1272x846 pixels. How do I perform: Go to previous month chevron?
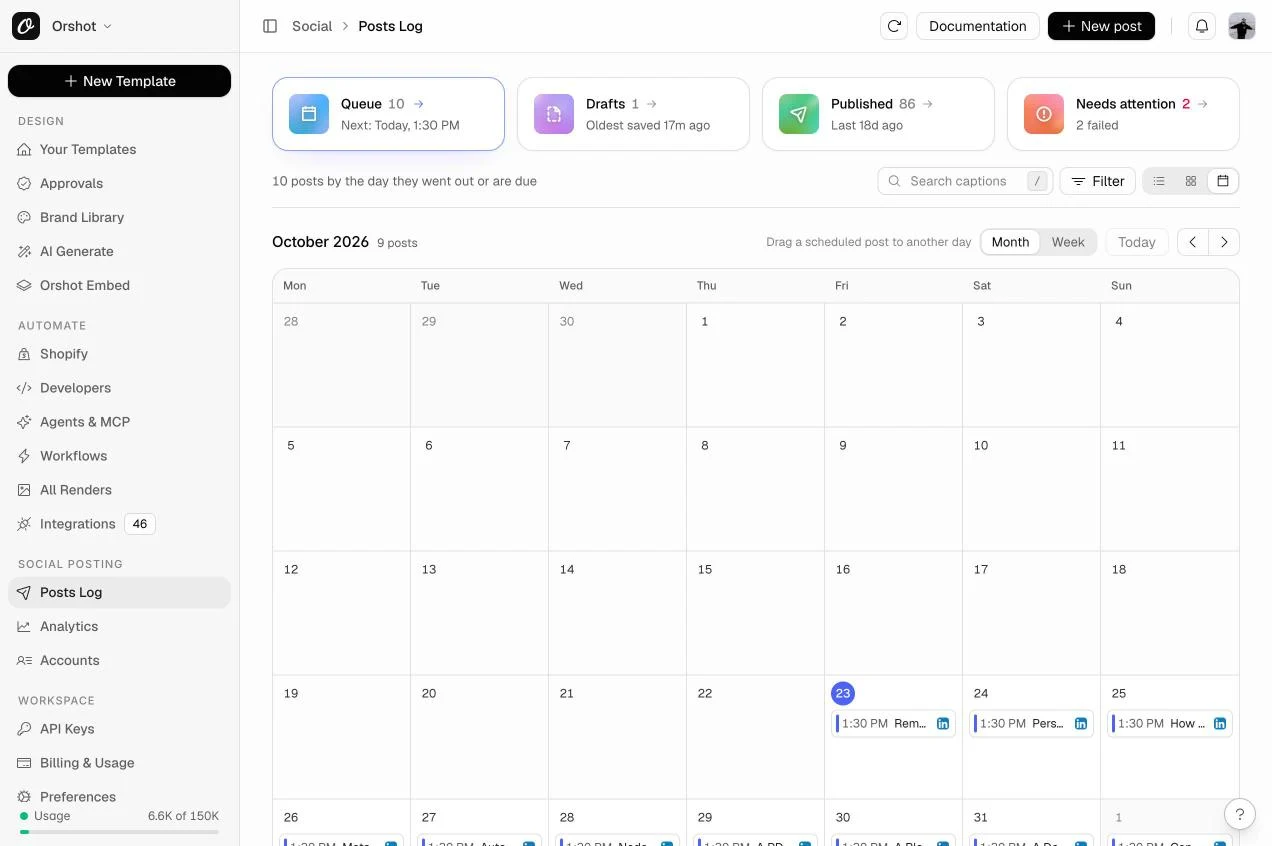click(1193, 242)
